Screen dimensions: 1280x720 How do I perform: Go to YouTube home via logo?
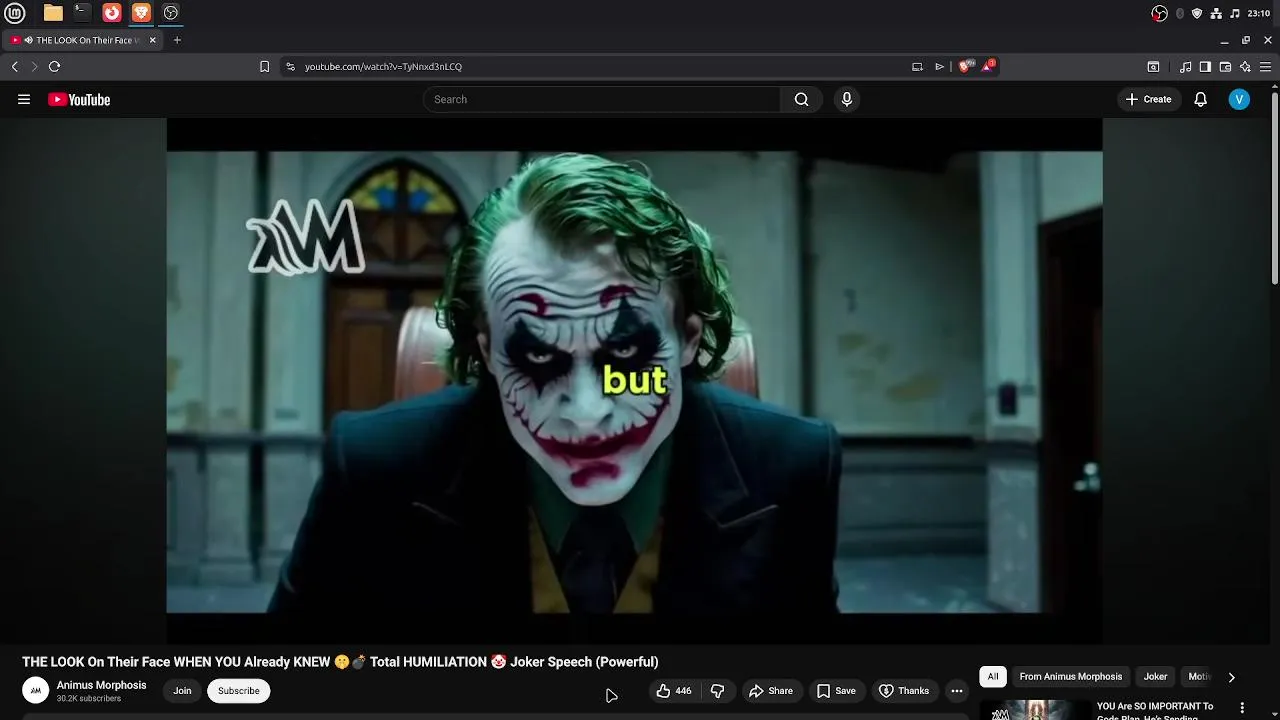click(x=79, y=99)
